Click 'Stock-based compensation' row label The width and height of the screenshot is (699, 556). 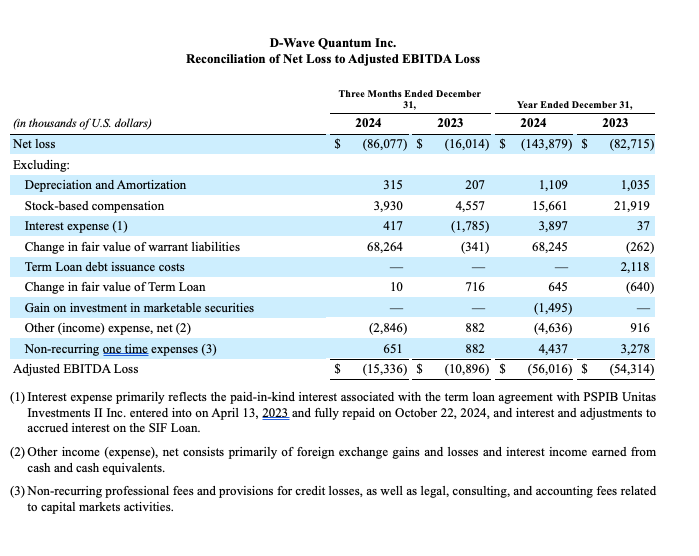(94, 206)
